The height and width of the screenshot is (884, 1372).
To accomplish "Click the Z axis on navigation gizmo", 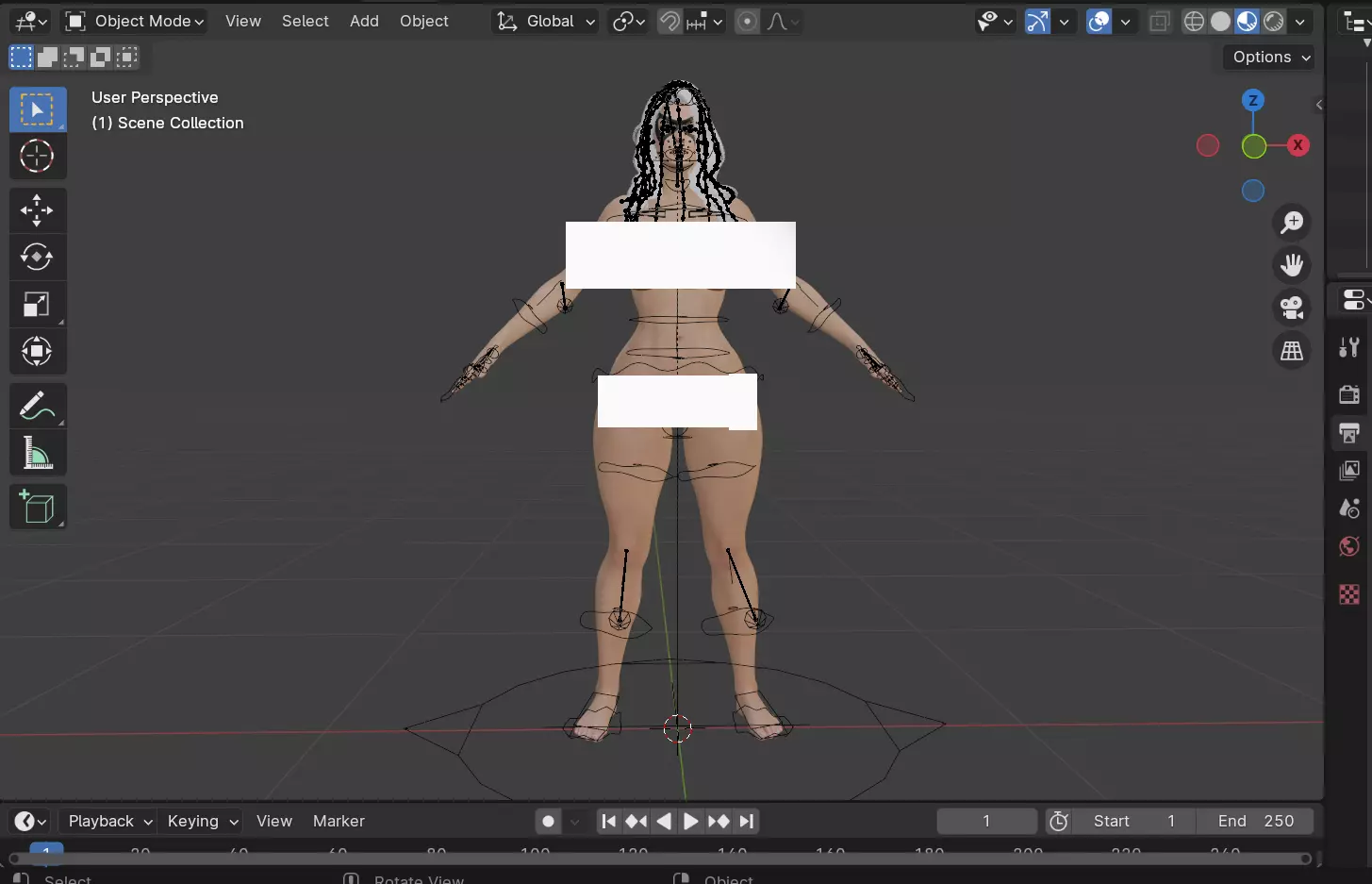I will click(1253, 100).
